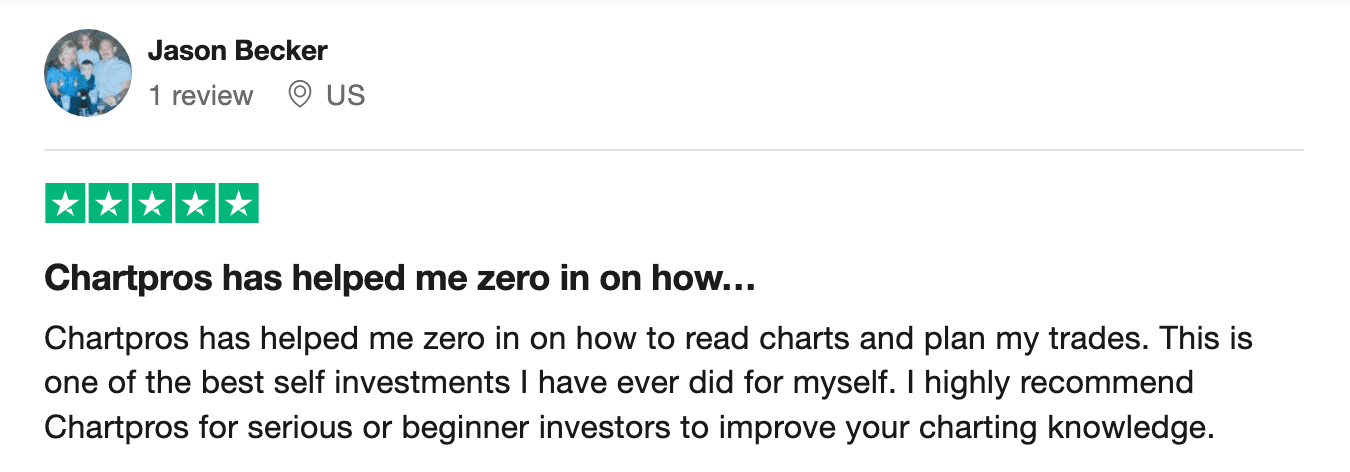
Task: Select the fourth green rating star
Action: [195, 204]
